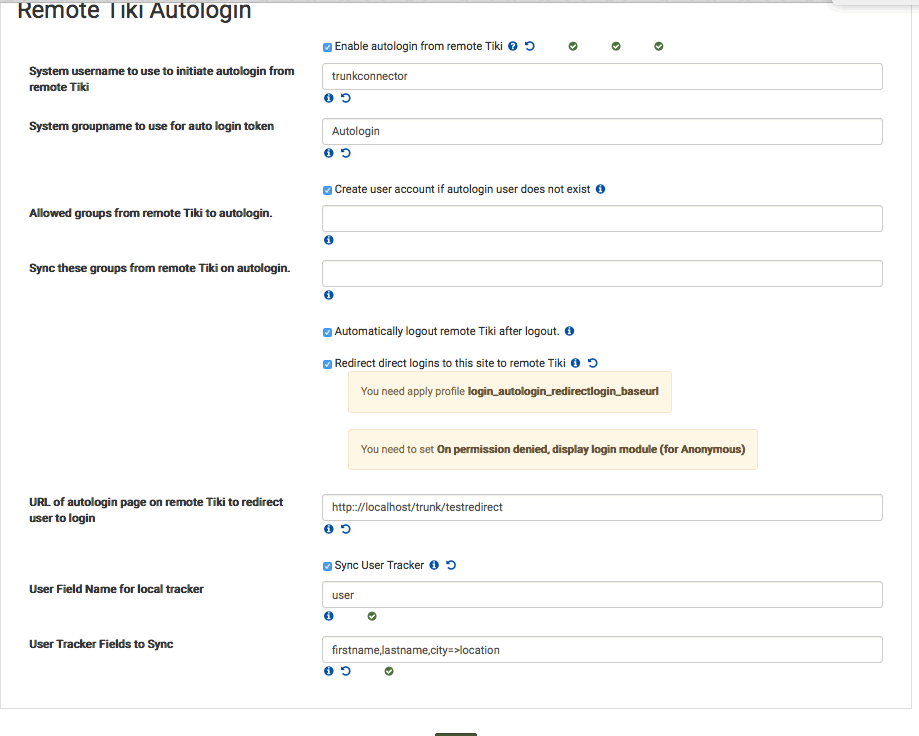Show info for Sync these groups field
The image size is (919, 736).
tap(329, 295)
